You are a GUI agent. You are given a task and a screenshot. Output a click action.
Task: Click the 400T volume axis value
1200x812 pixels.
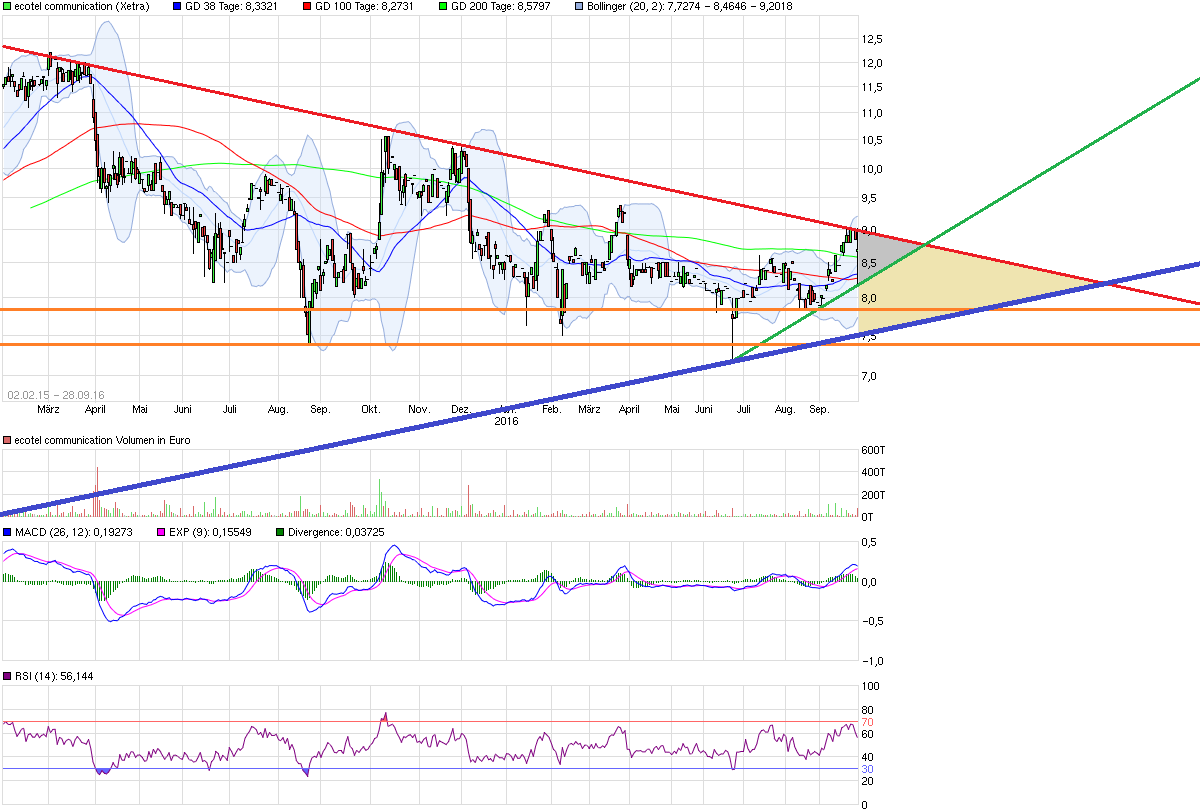[x=873, y=472]
